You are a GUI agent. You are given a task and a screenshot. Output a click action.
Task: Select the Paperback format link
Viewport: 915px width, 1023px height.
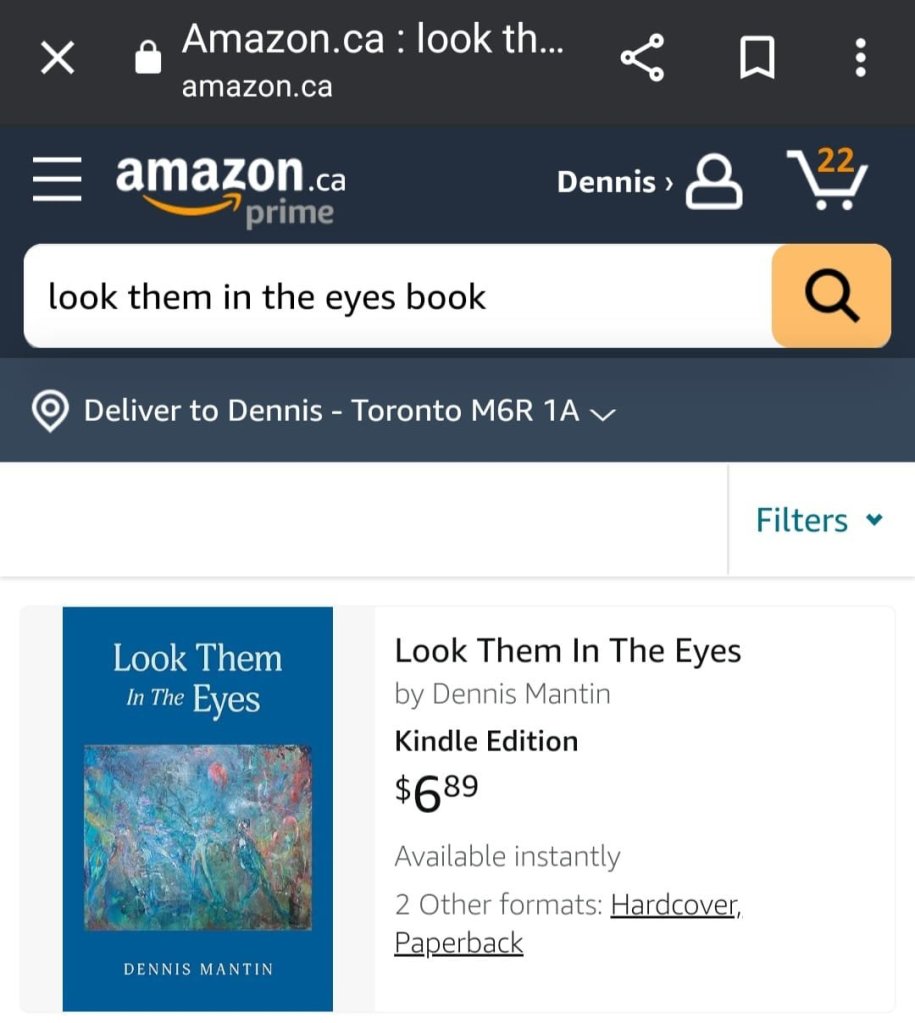point(459,943)
